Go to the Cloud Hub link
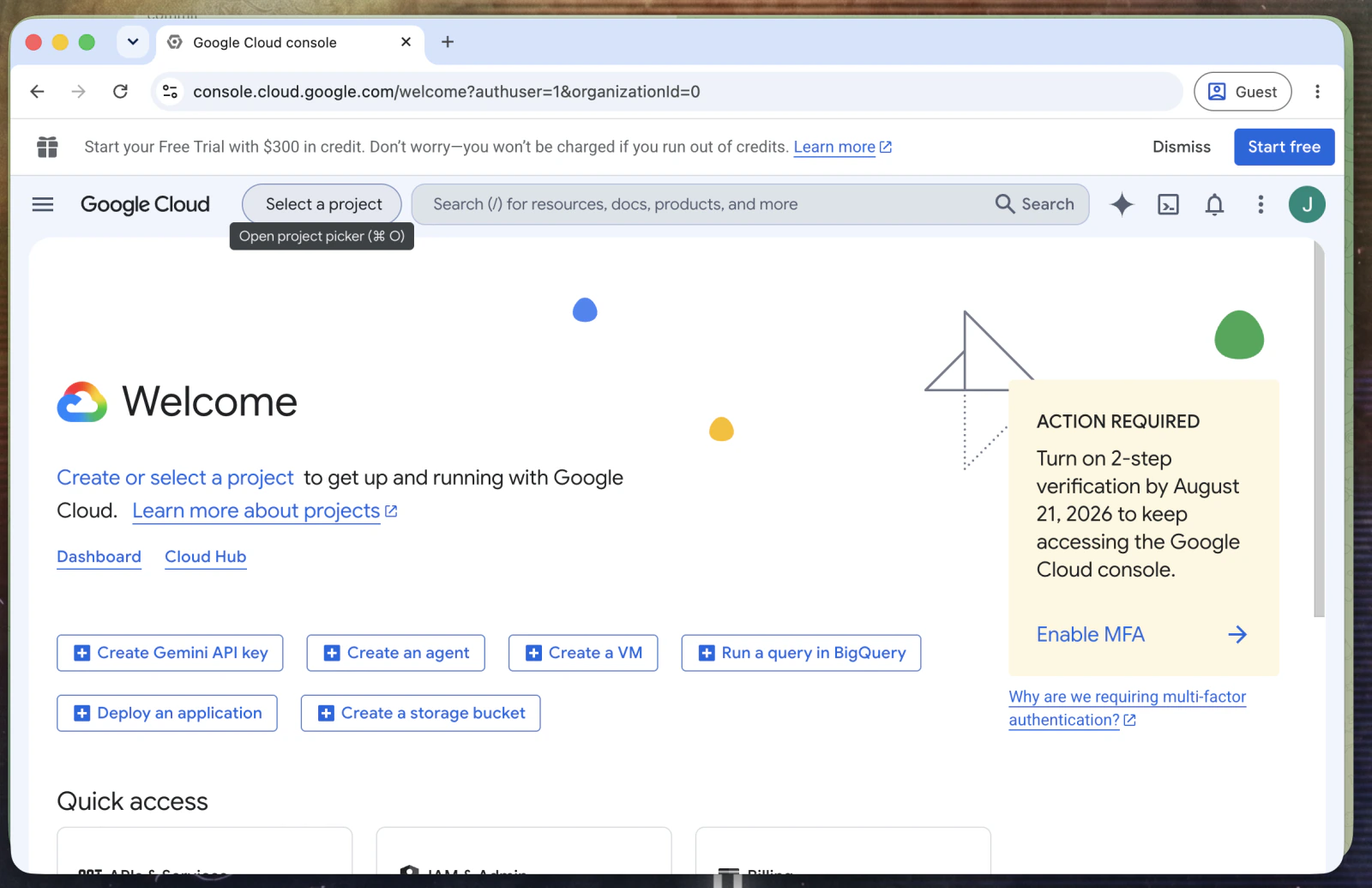 (206, 557)
